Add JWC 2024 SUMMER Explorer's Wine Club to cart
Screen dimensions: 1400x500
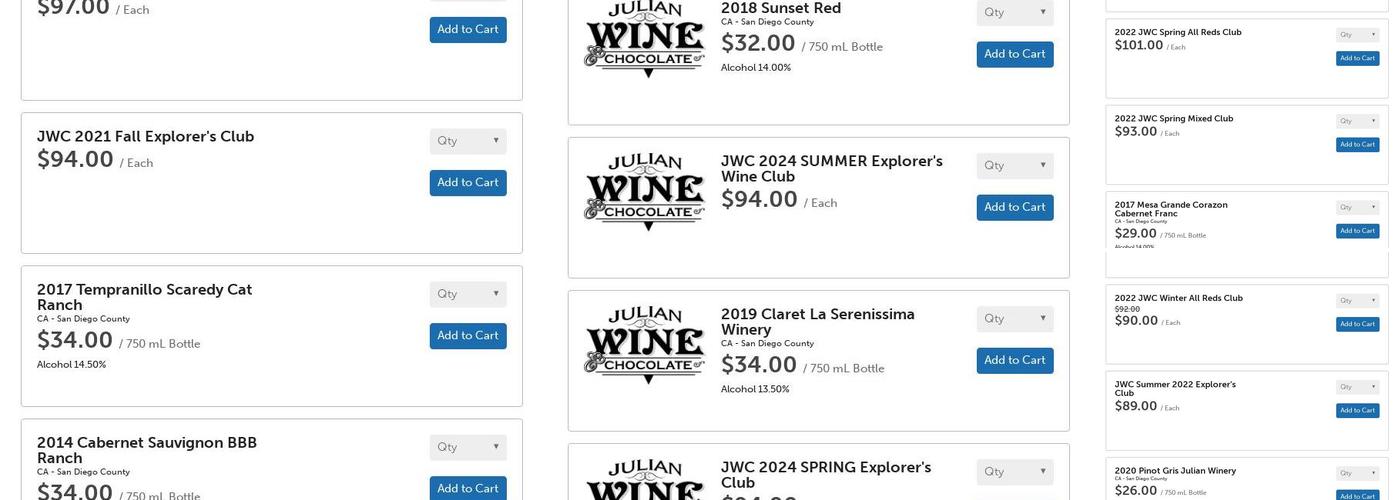[1015, 208]
